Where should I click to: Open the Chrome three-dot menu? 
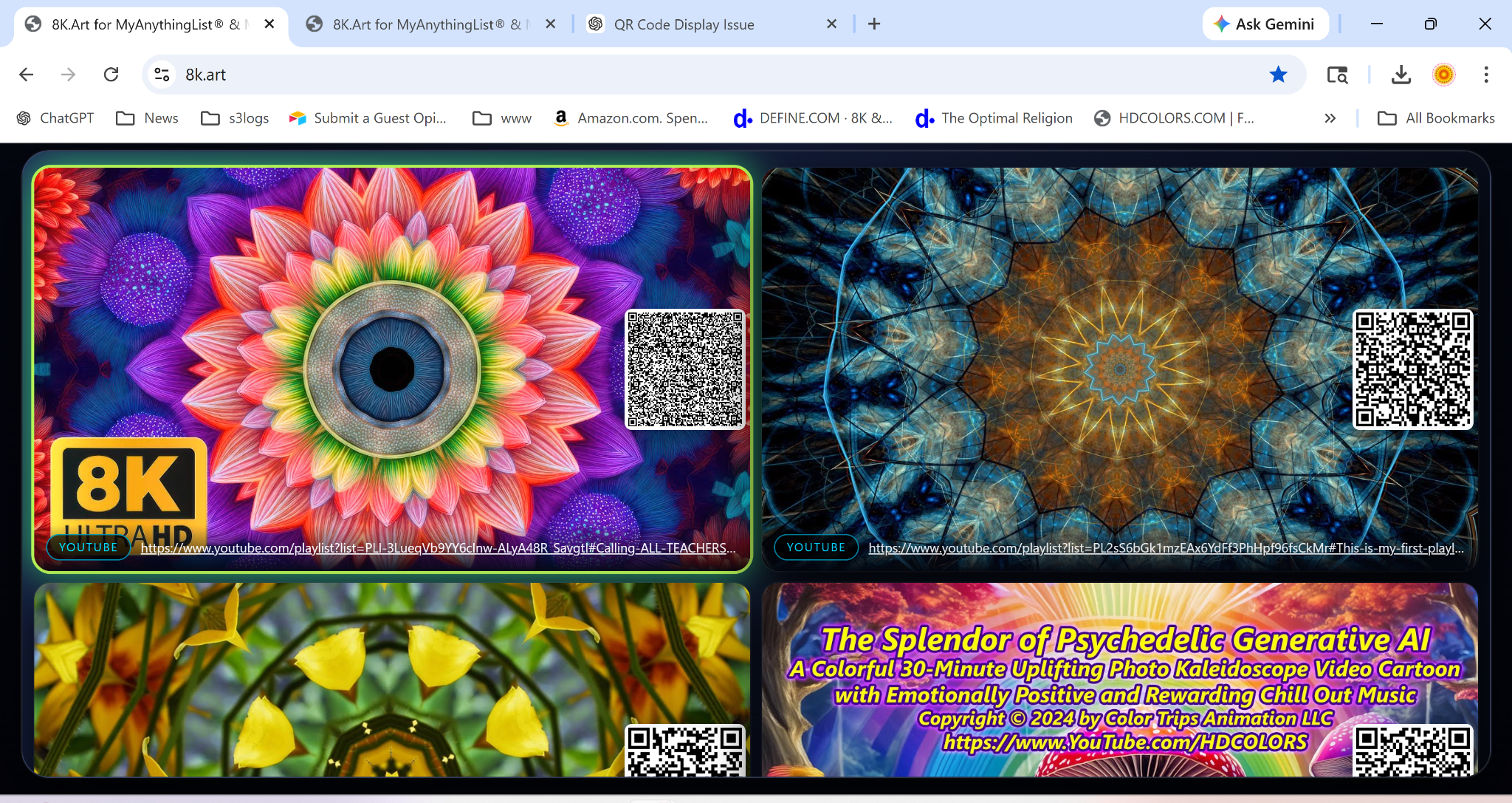pyautogui.click(x=1486, y=75)
